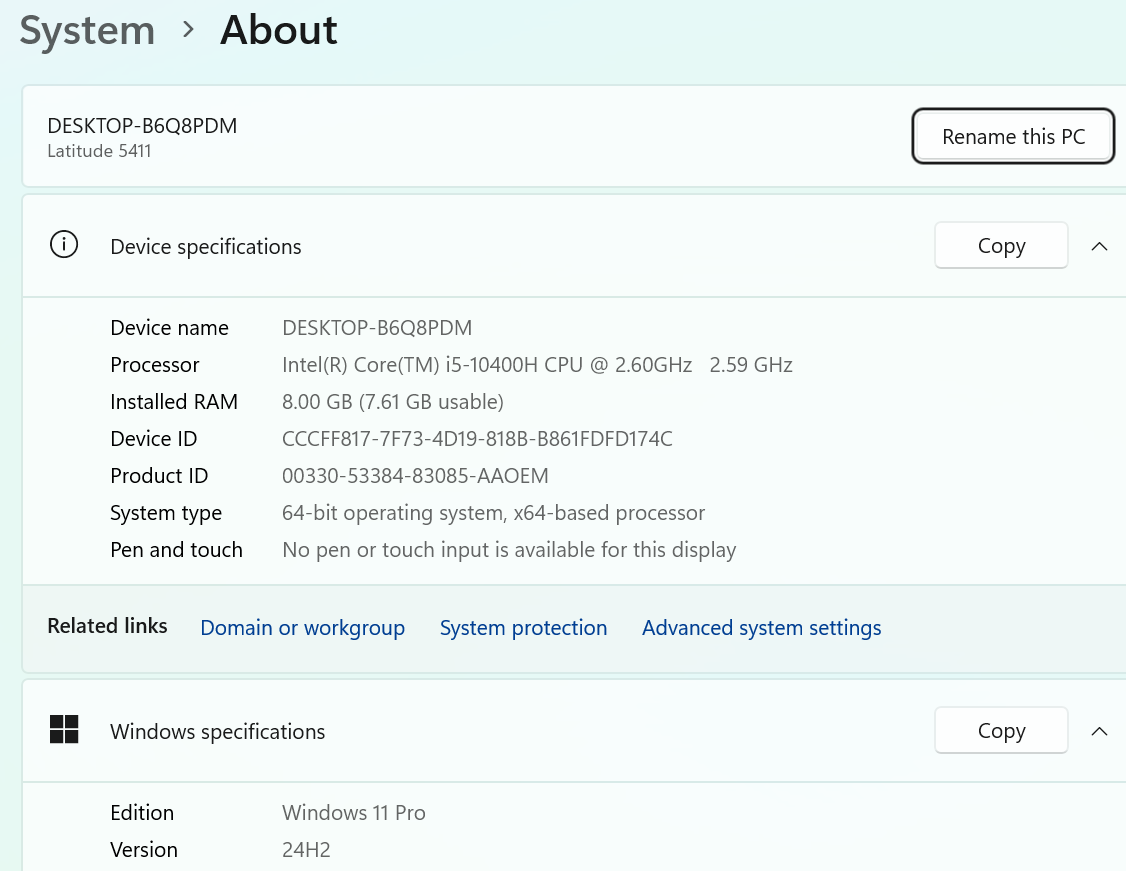Screen dimensions: 1126x871
Task: Click the Device name value DESKTOP-B6Q8PDM
Action: point(377,328)
